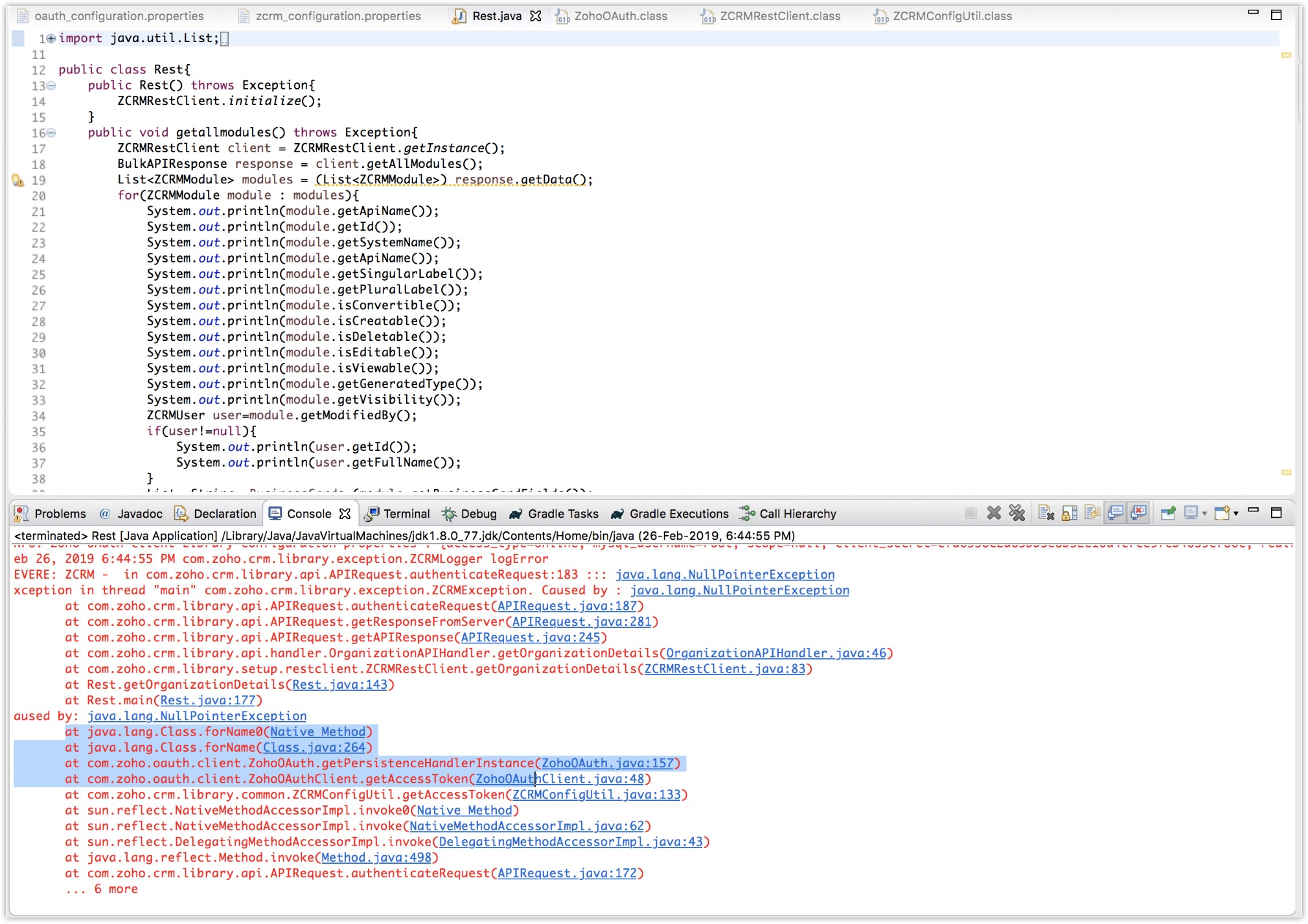
Task: Open Rest.java:143 stack trace link
Action: tap(339, 684)
